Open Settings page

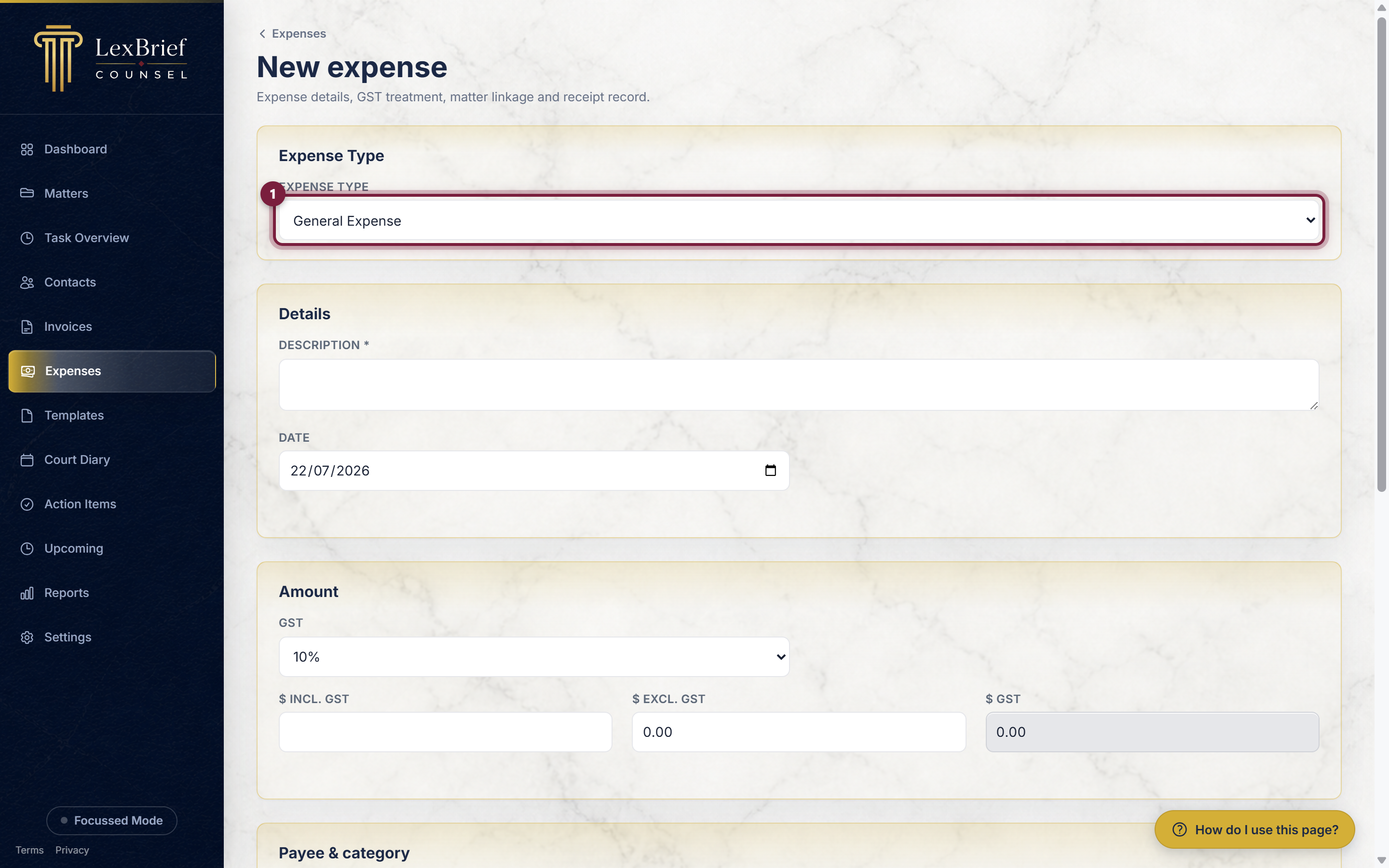pyautogui.click(x=112, y=637)
